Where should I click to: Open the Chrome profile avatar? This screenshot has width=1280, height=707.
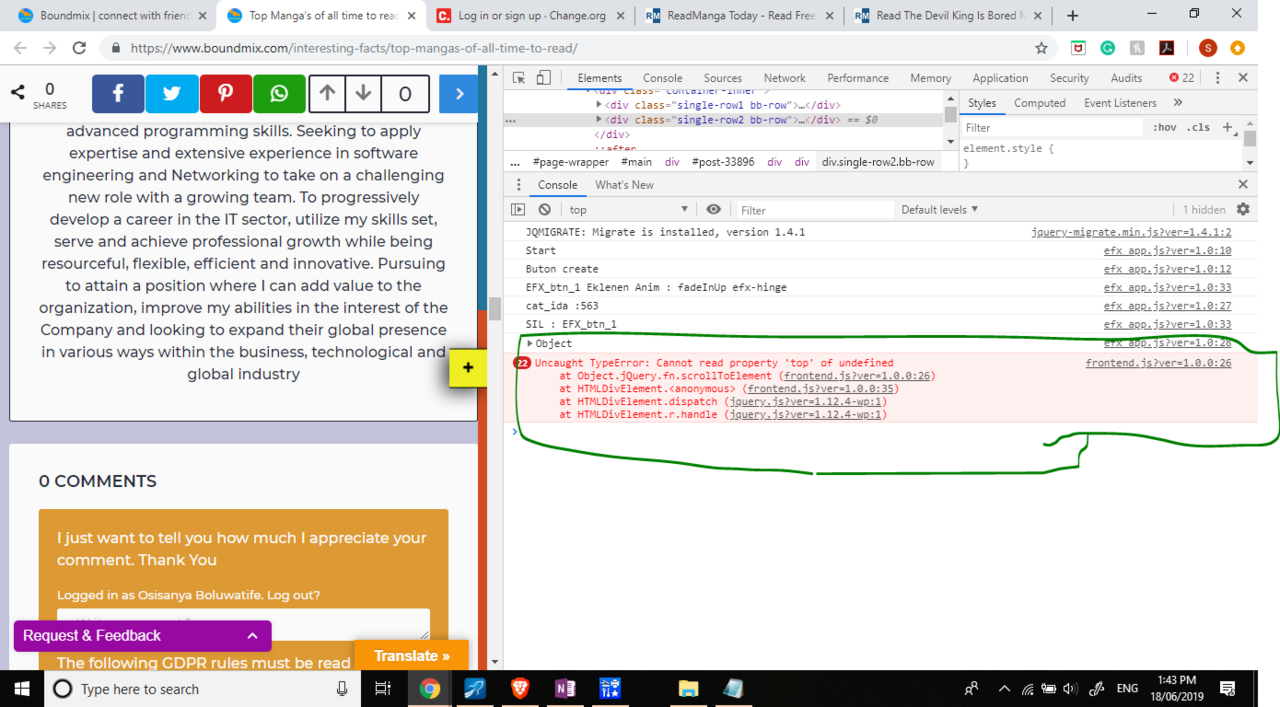tap(1207, 48)
